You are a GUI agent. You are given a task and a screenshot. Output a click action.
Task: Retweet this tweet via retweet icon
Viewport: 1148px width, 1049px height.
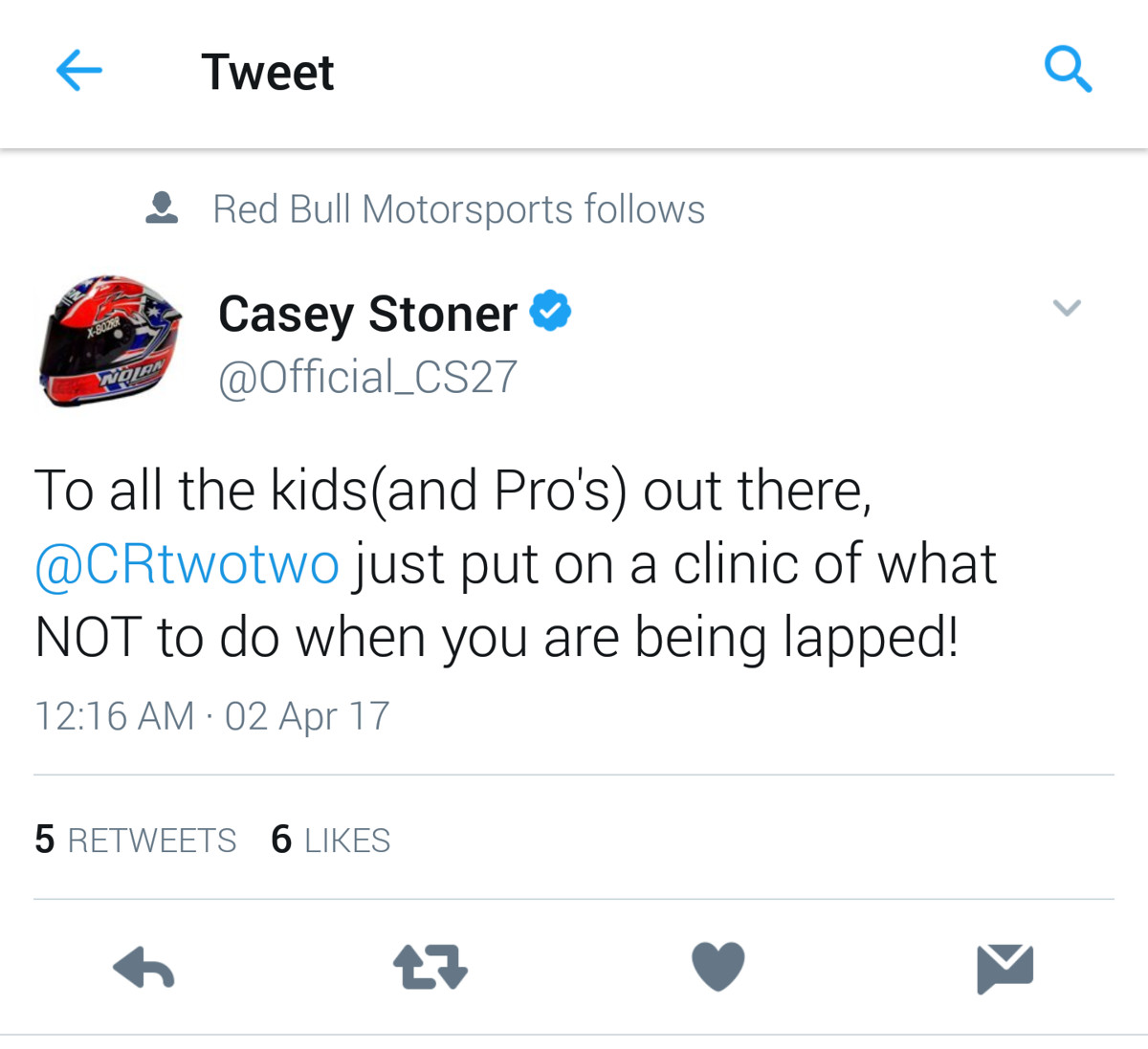click(x=430, y=967)
